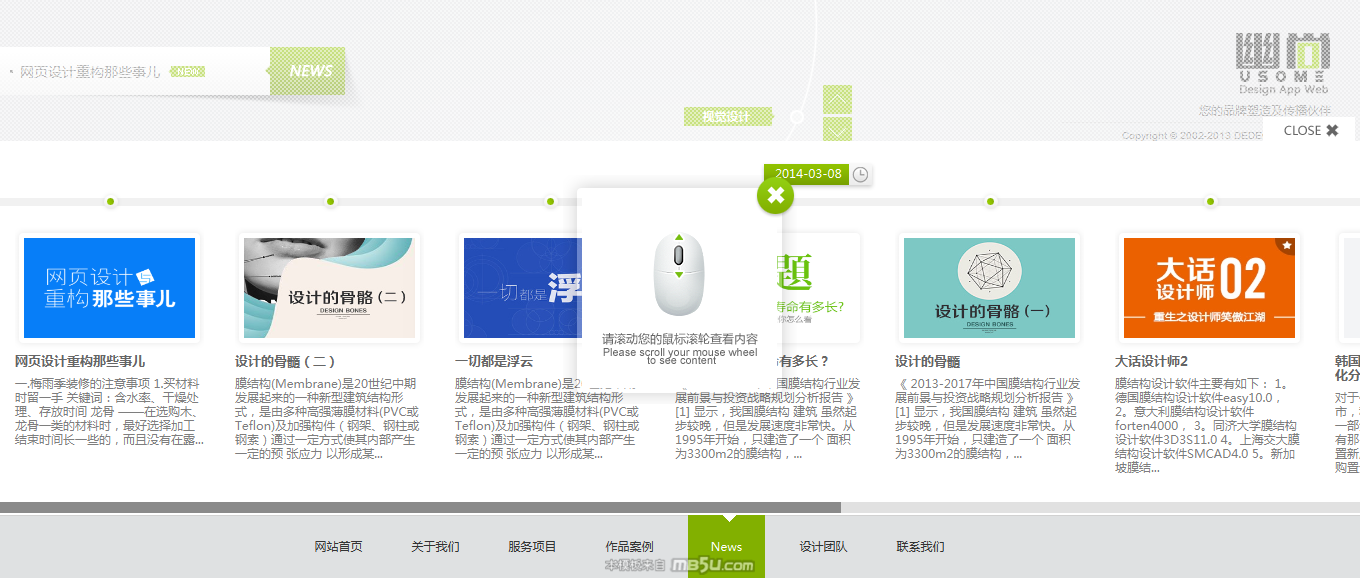
Task: Click the star badge on 大话设计师02 thumbnail
Action: (1287, 245)
